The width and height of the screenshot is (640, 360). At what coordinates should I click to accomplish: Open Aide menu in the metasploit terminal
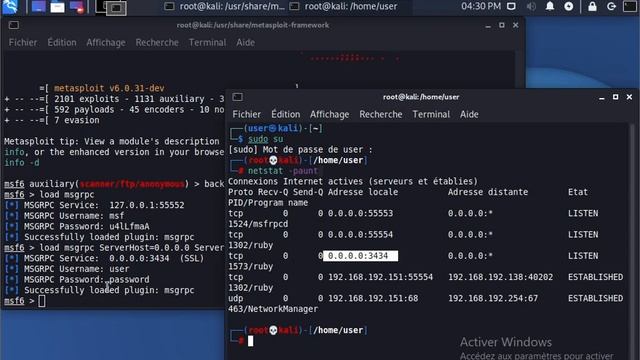click(x=245, y=42)
